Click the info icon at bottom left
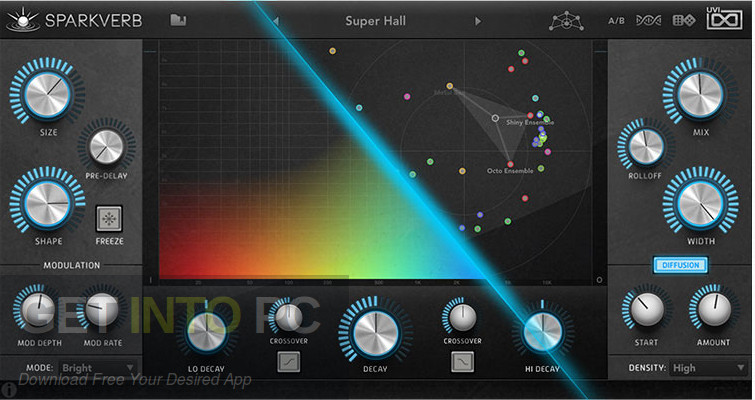 coord(7,390)
